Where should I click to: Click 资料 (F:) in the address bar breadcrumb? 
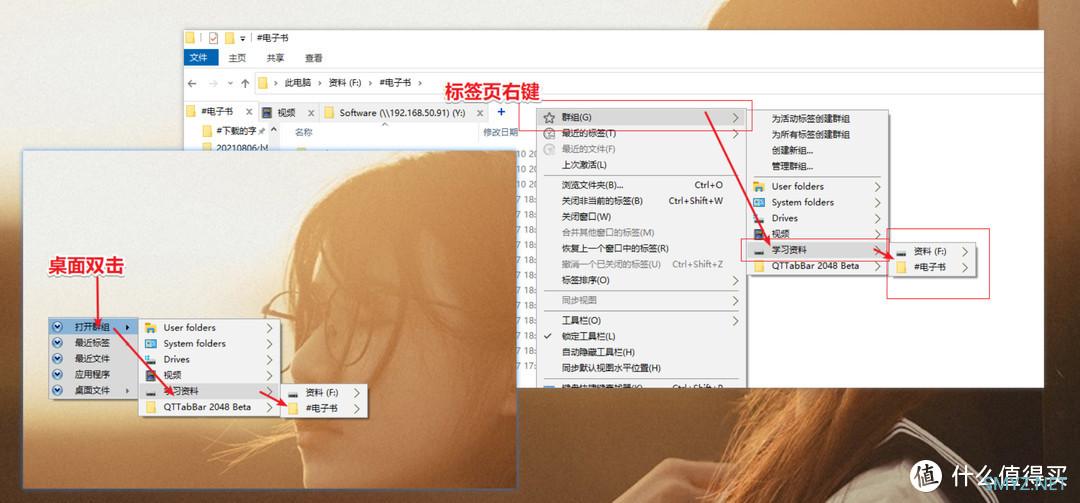click(x=345, y=83)
